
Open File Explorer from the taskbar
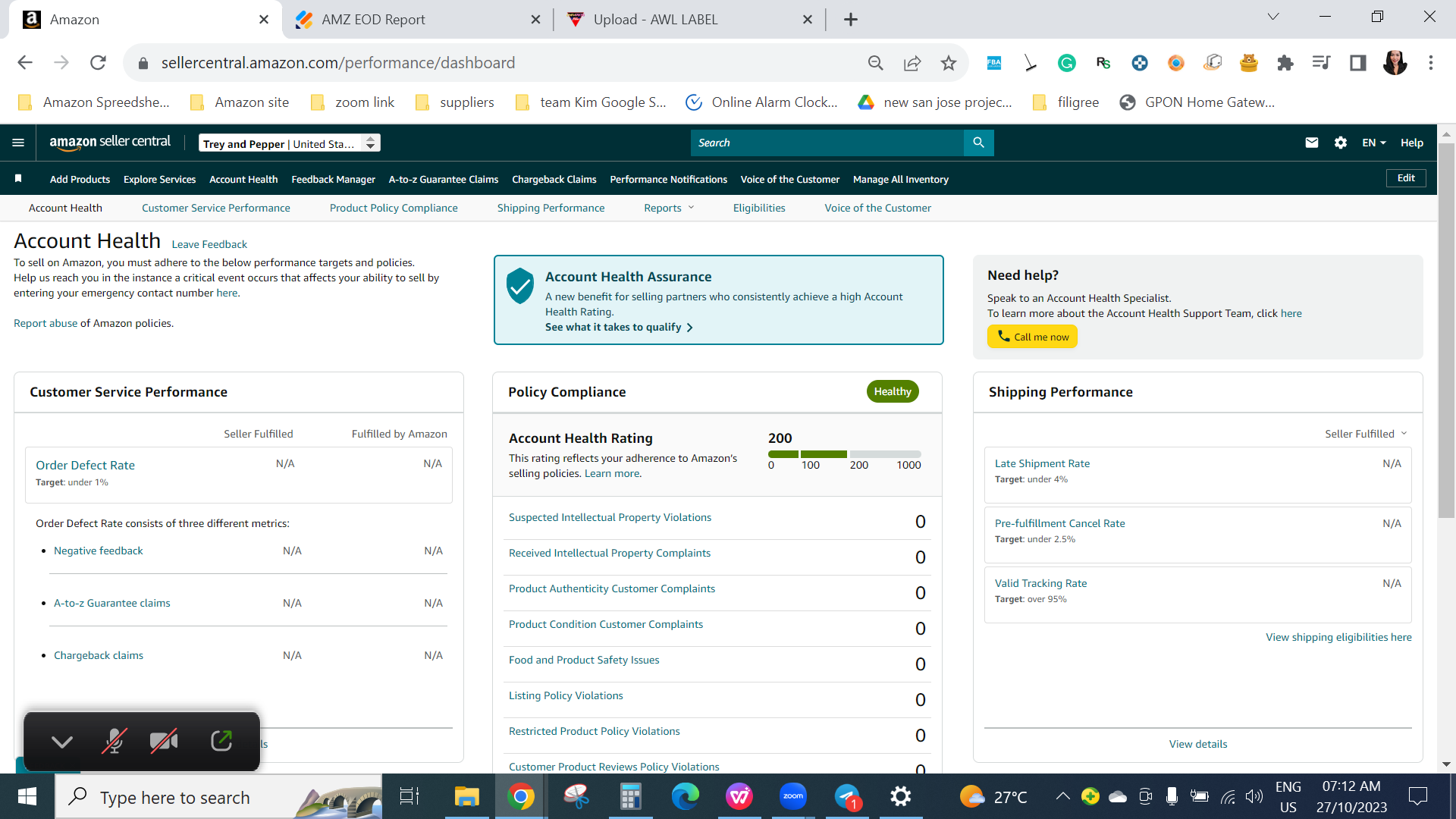click(466, 797)
